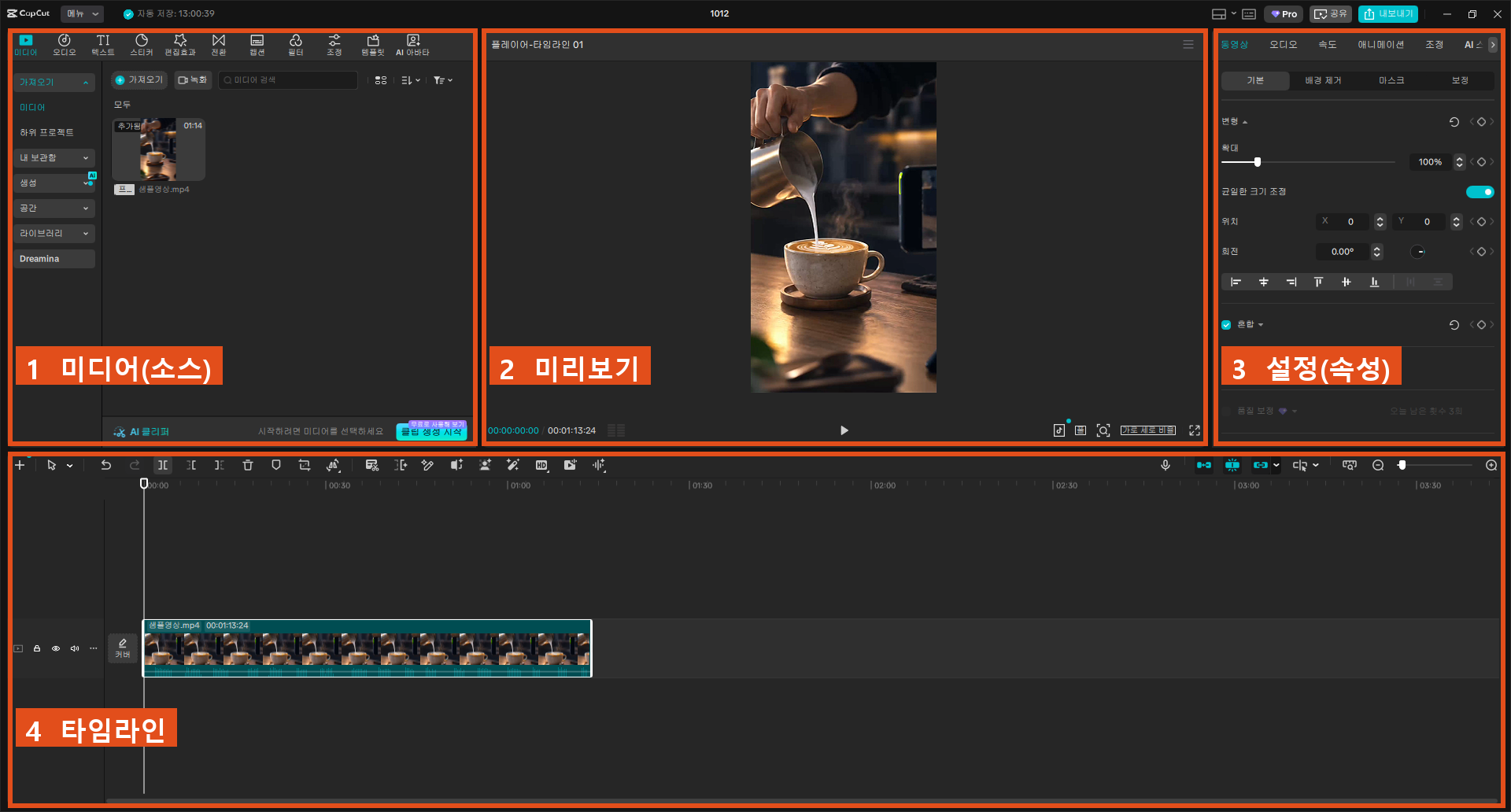Expand the 내 보관함 sidebar section
This screenshot has height=812, width=1511.
[54, 158]
